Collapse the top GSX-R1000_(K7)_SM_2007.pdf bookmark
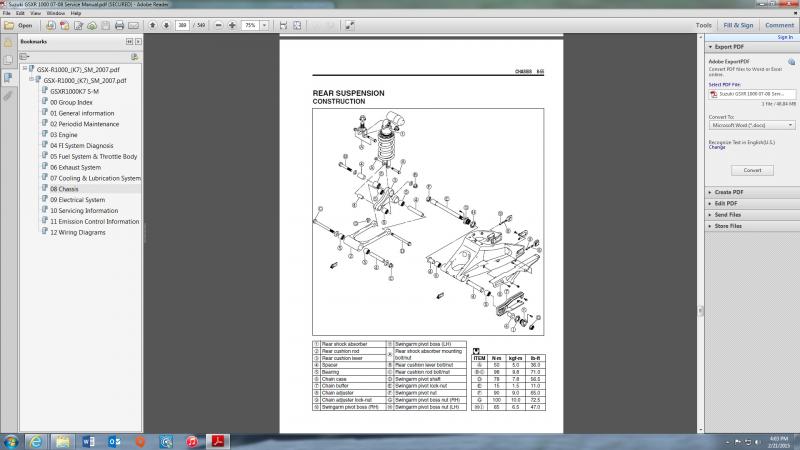Image resolution: width=800 pixels, height=450 pixels. pos(24,68)
